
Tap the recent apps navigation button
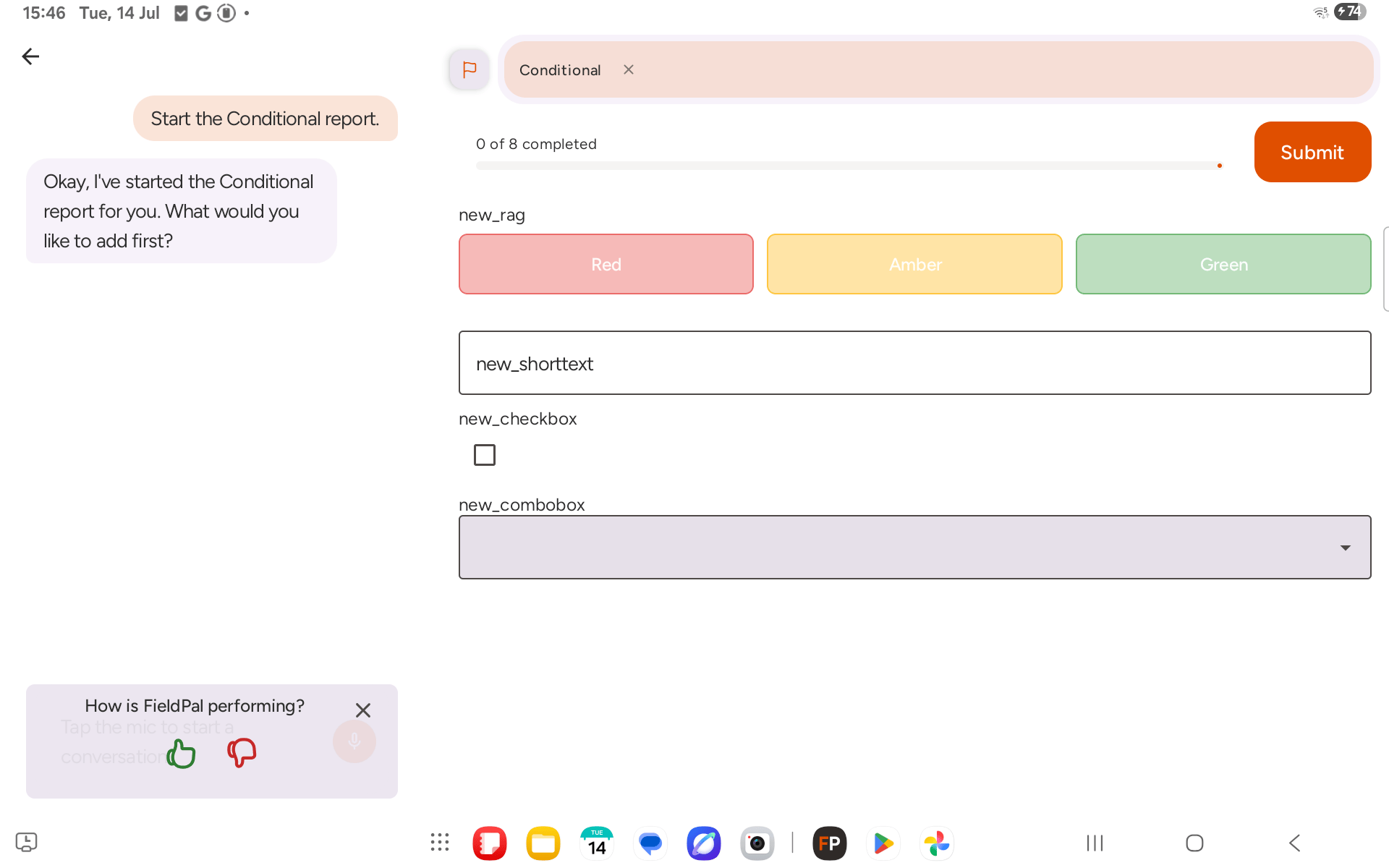[1095, 843]
